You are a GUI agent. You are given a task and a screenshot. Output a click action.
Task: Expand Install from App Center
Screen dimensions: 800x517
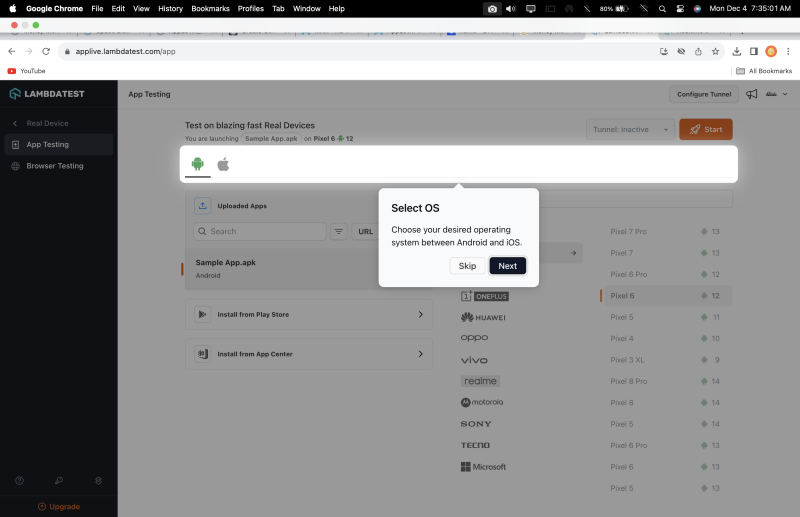309,354
